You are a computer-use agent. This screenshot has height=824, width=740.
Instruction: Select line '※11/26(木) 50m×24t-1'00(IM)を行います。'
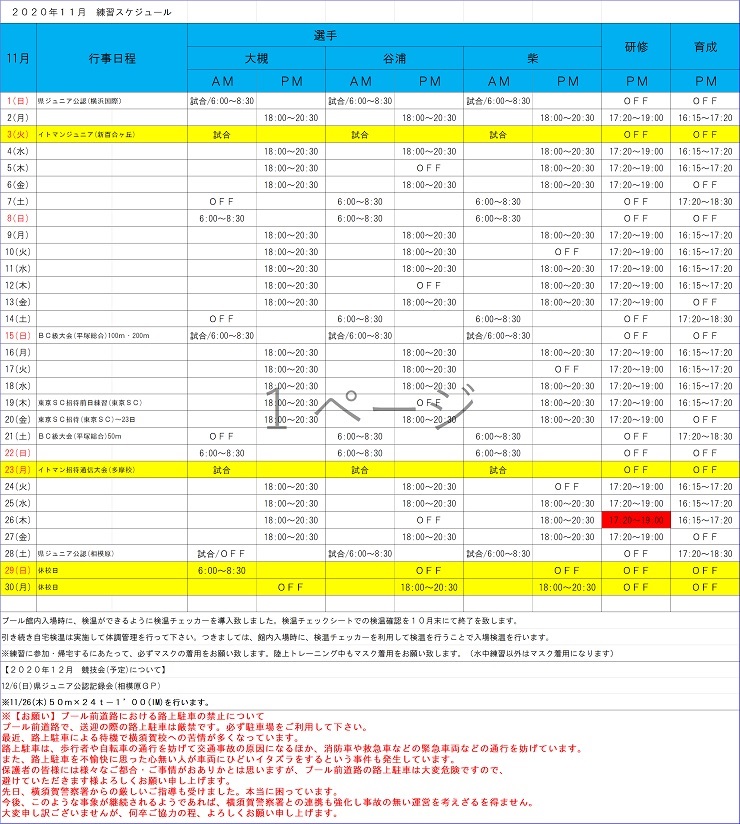106,703
